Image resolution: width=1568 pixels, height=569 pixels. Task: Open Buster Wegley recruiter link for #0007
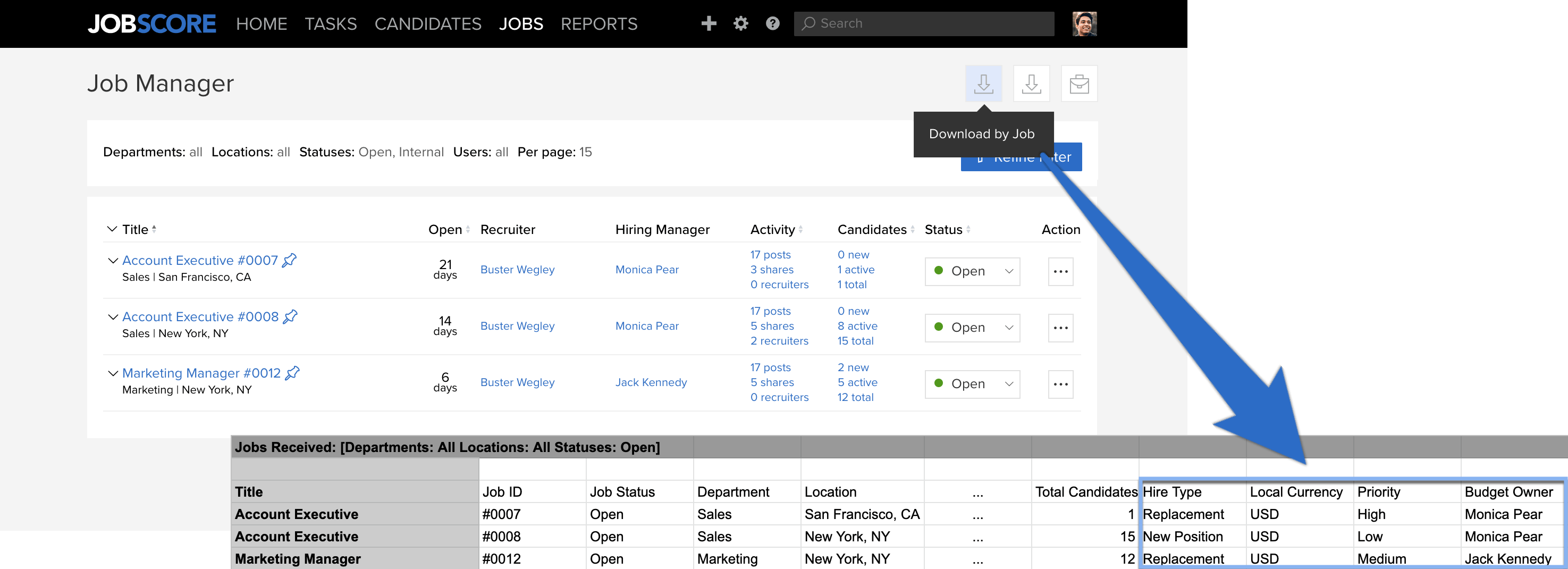click(517, 269)
